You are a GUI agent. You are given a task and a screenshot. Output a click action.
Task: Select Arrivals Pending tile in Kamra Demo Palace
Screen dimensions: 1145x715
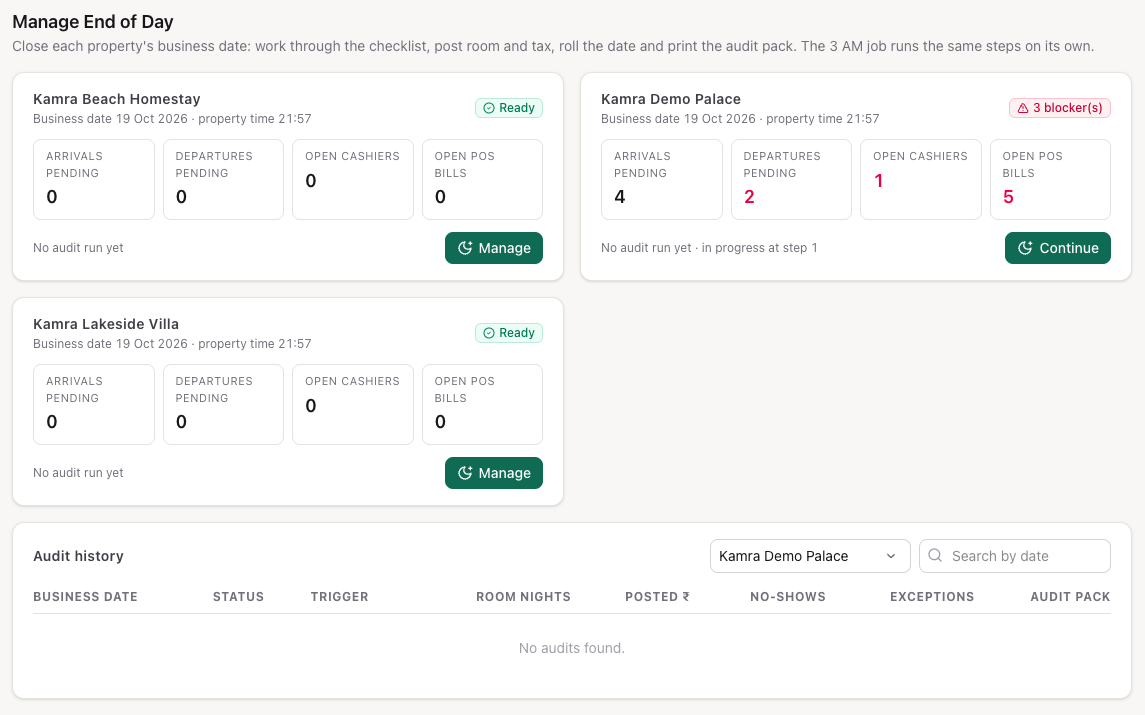tap(662, 180)
